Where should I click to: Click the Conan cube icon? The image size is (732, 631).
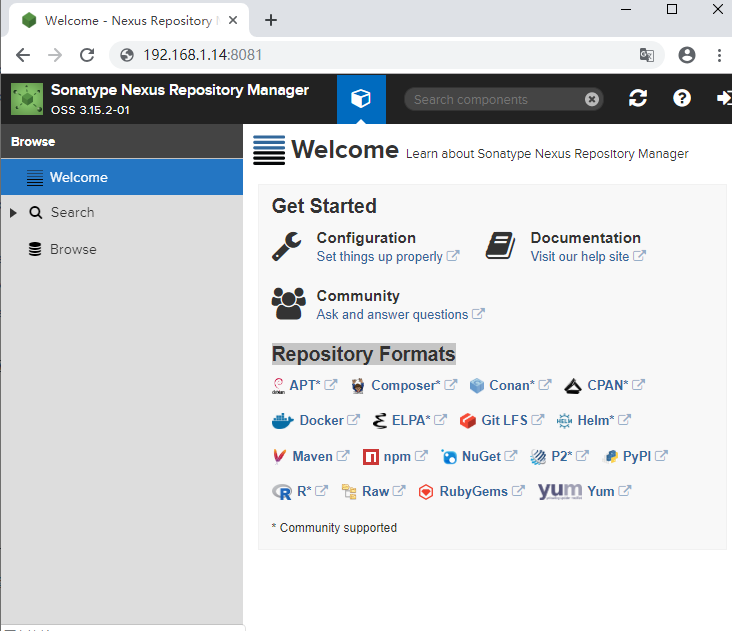477,386
